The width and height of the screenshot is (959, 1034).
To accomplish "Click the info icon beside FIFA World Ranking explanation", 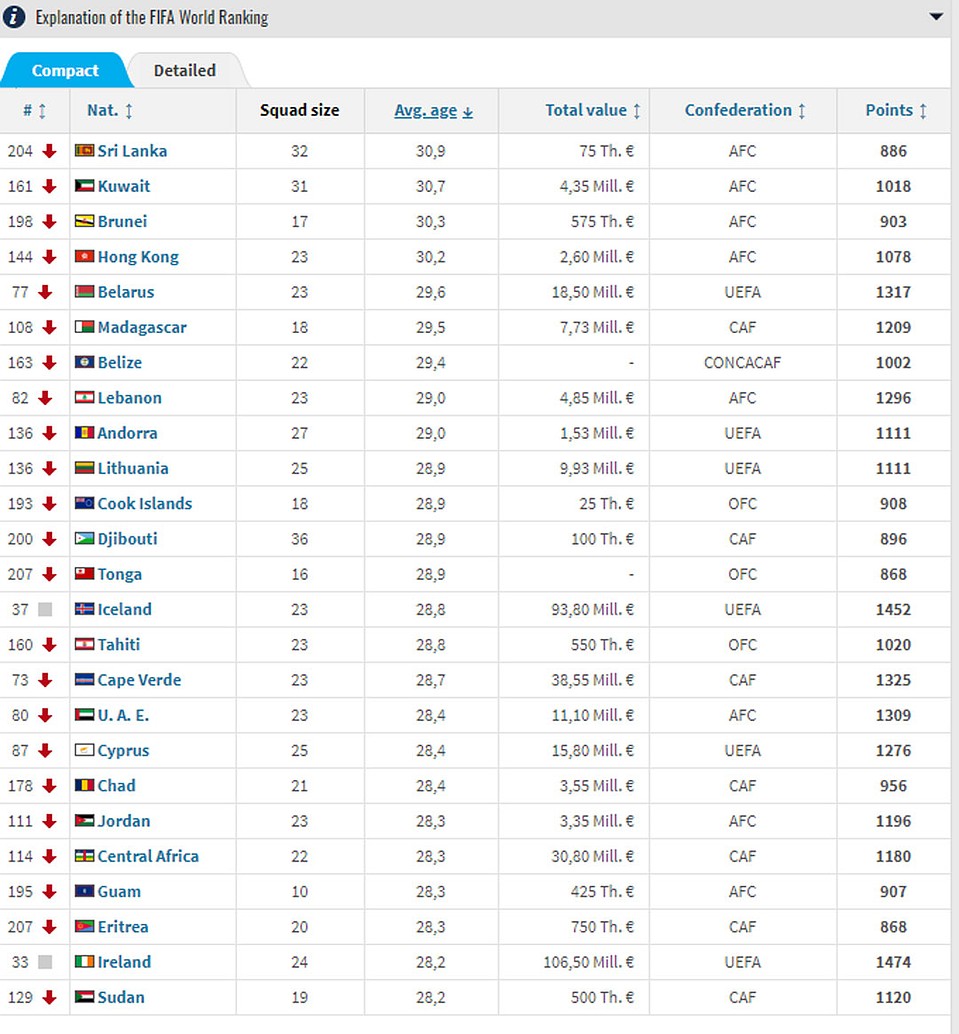I will coord(14,17).
